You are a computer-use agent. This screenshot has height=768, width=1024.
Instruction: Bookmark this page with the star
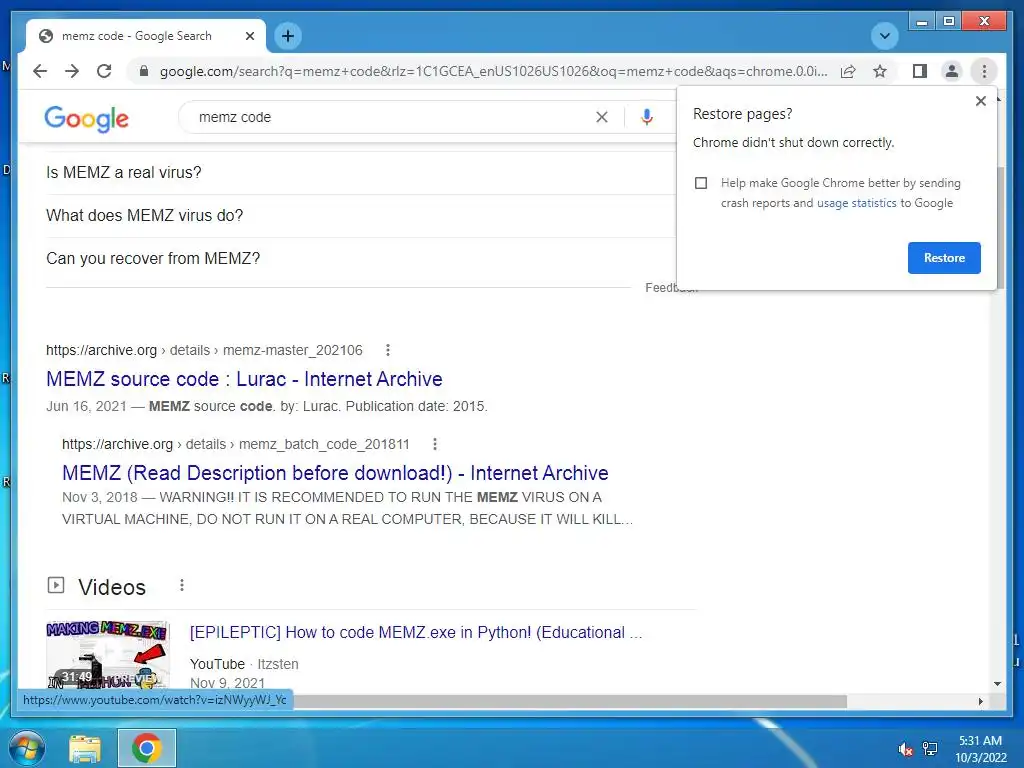pyautogui.click(x=880, y=71)
